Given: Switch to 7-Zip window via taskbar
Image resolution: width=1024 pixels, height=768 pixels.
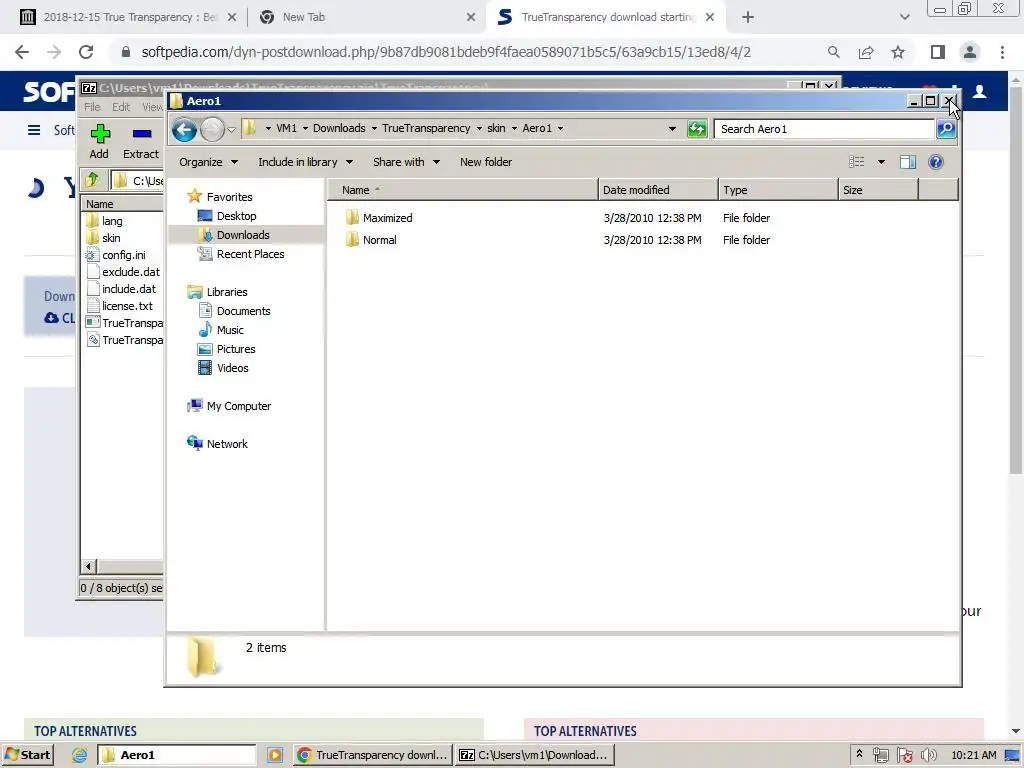Looking at the screenshot, I should 534,755.
